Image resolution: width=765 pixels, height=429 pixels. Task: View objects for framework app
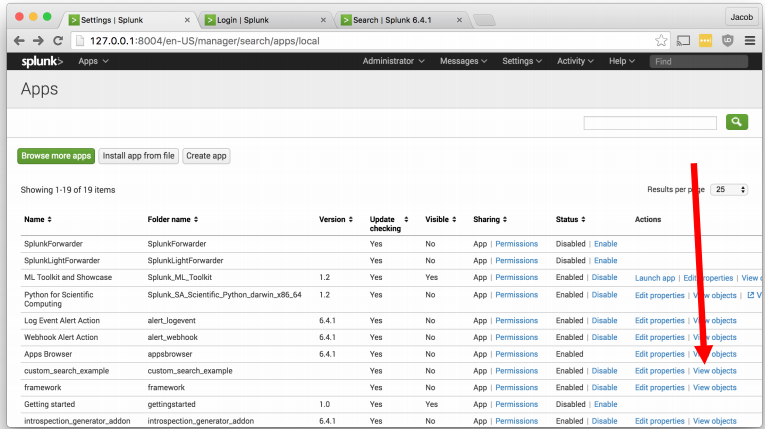pyautogui.click(x=715, y=387)
